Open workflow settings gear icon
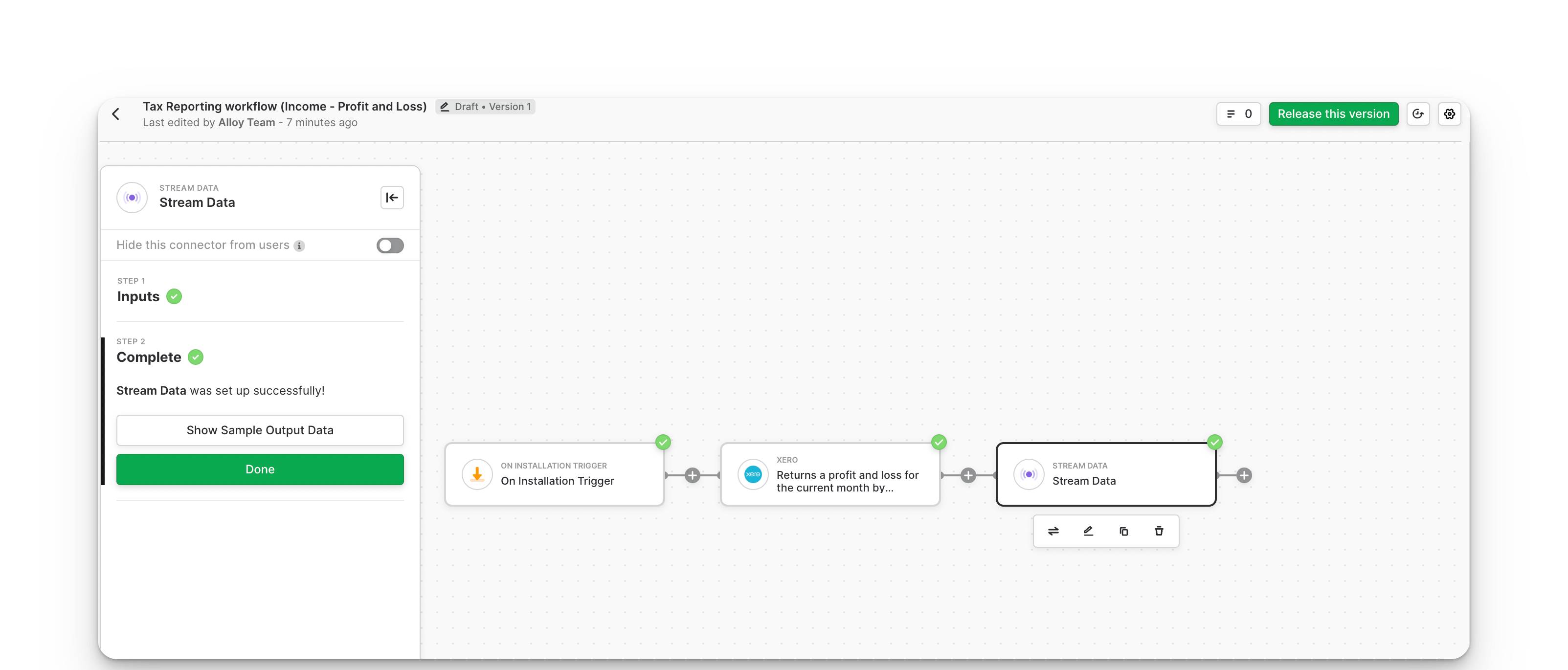This screenshot has width=1568, height=670. (1449, 114)
